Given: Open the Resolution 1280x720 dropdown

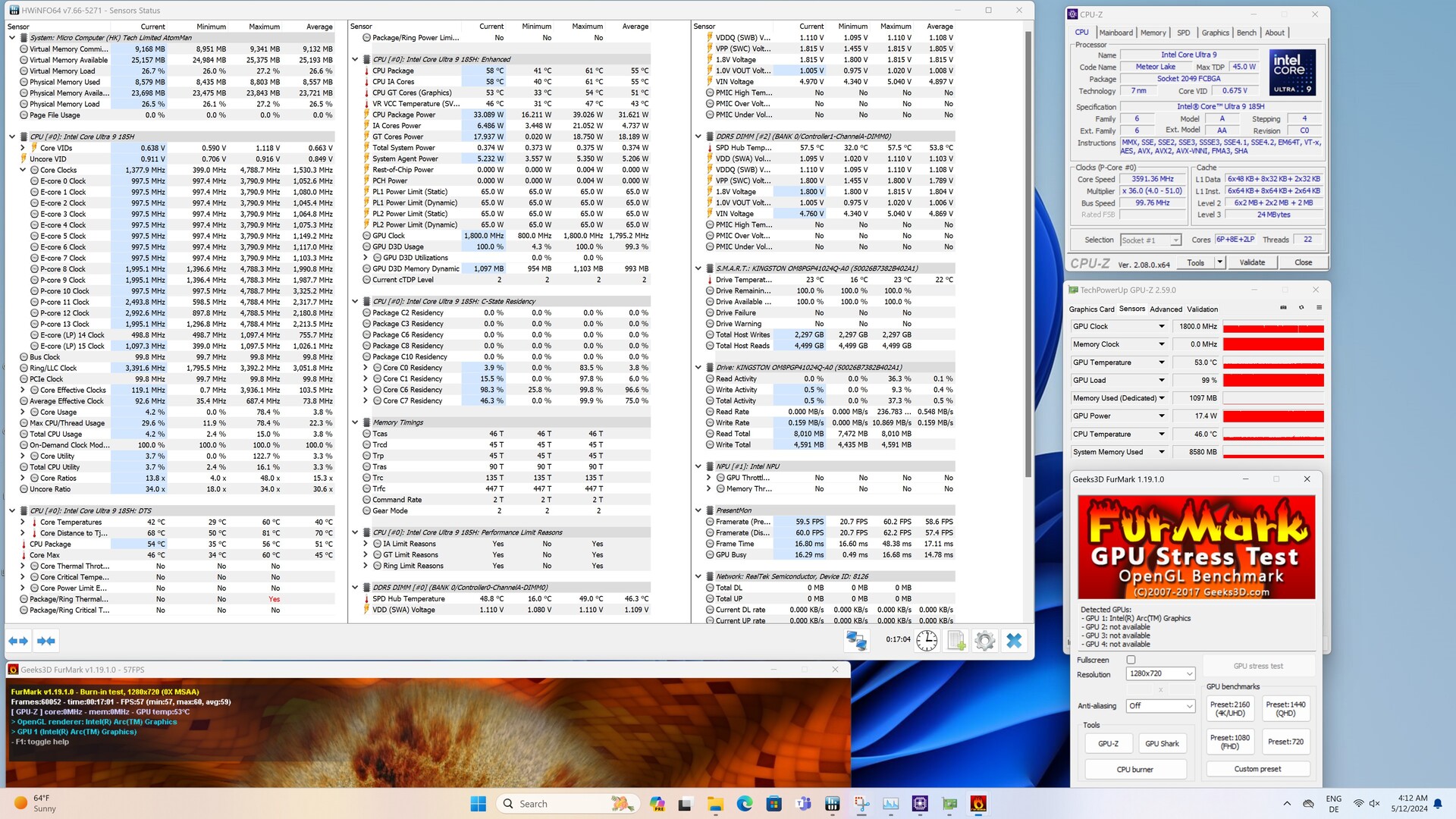Looking at the screenshot, I should click(x=1161, y=673).
